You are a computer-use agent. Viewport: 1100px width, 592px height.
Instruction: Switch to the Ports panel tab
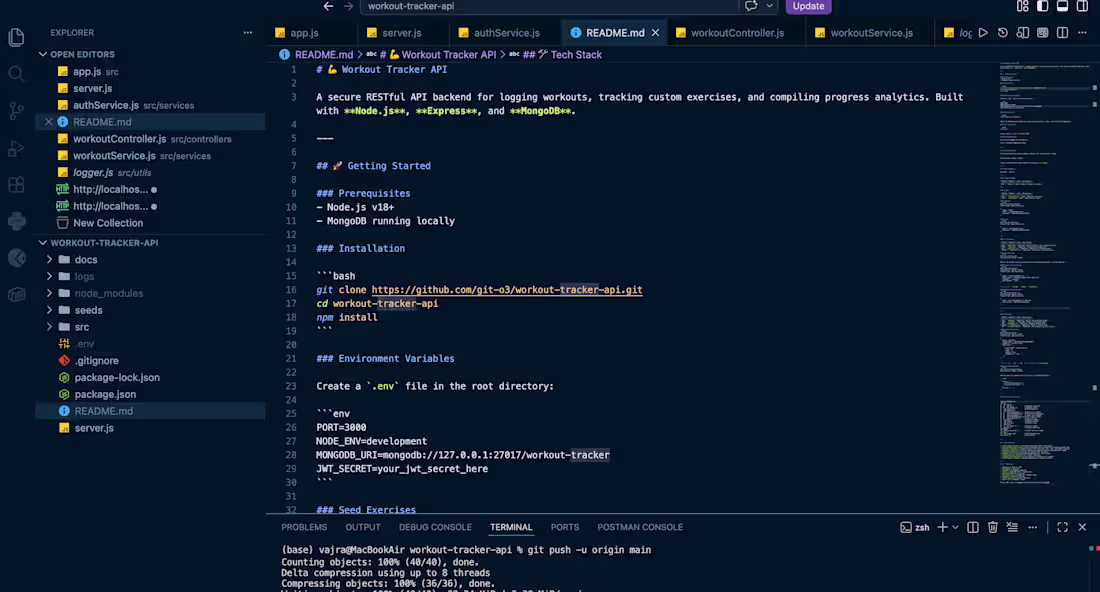point(565,527)
